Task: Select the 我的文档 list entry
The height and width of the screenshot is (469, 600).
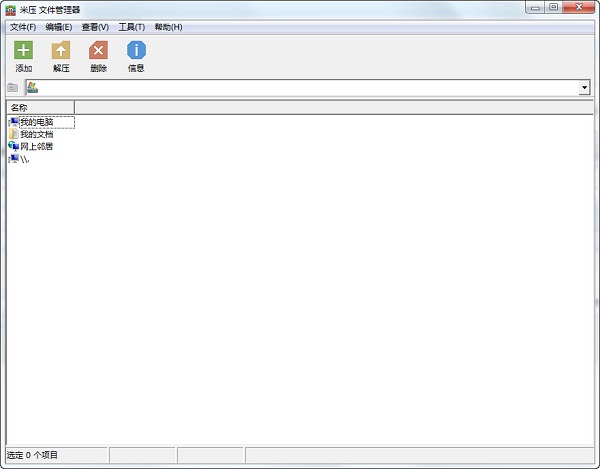Action: click(37, 134)
